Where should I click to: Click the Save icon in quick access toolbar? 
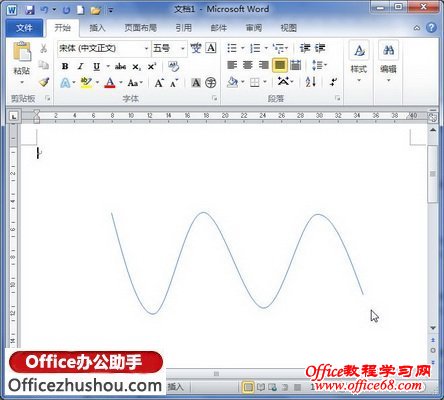pos(29,10)
